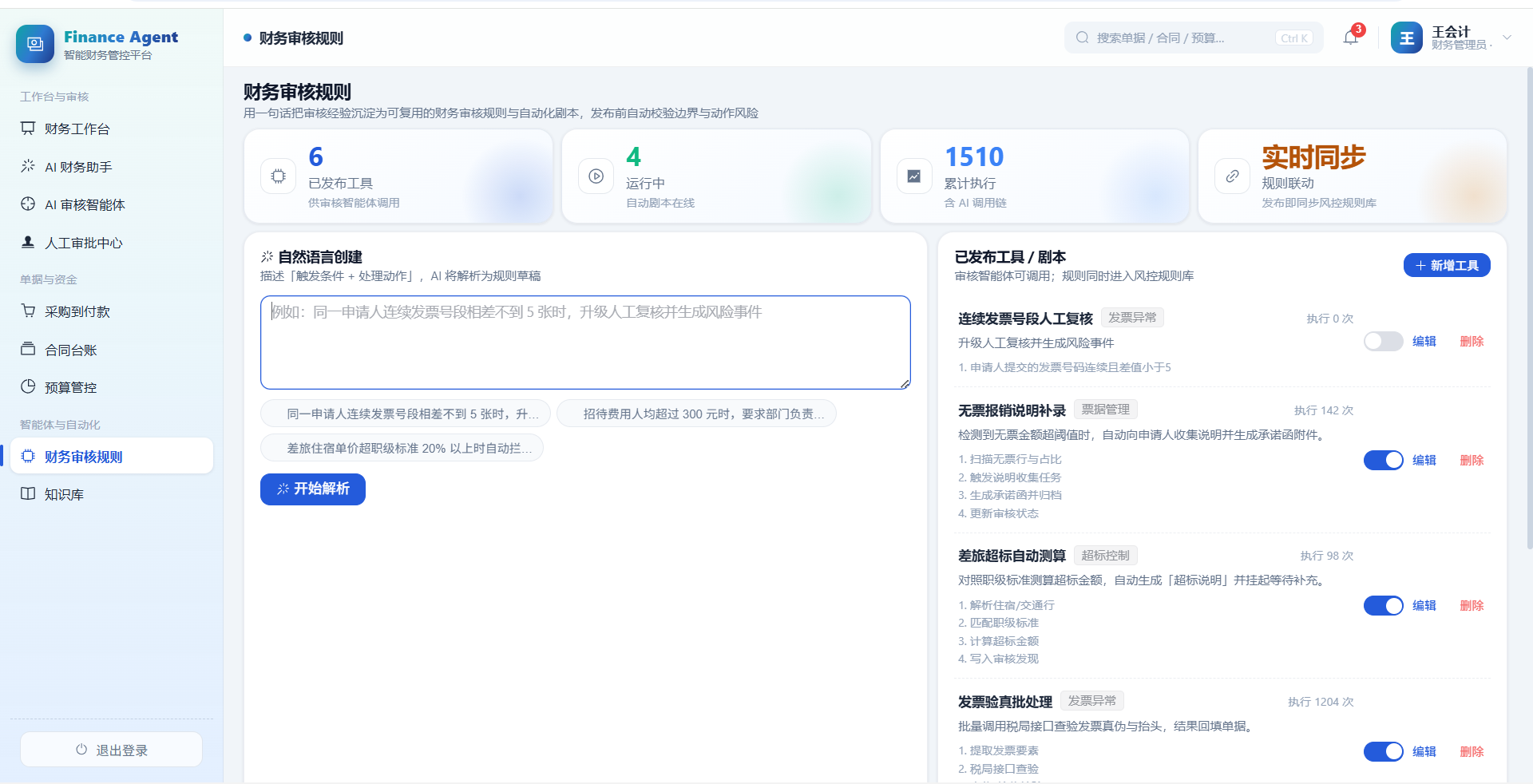Click the search magnifier icon
The width and height of the screenshot is (1533, 784).
pyautogui.click(x=1082, y=38)
